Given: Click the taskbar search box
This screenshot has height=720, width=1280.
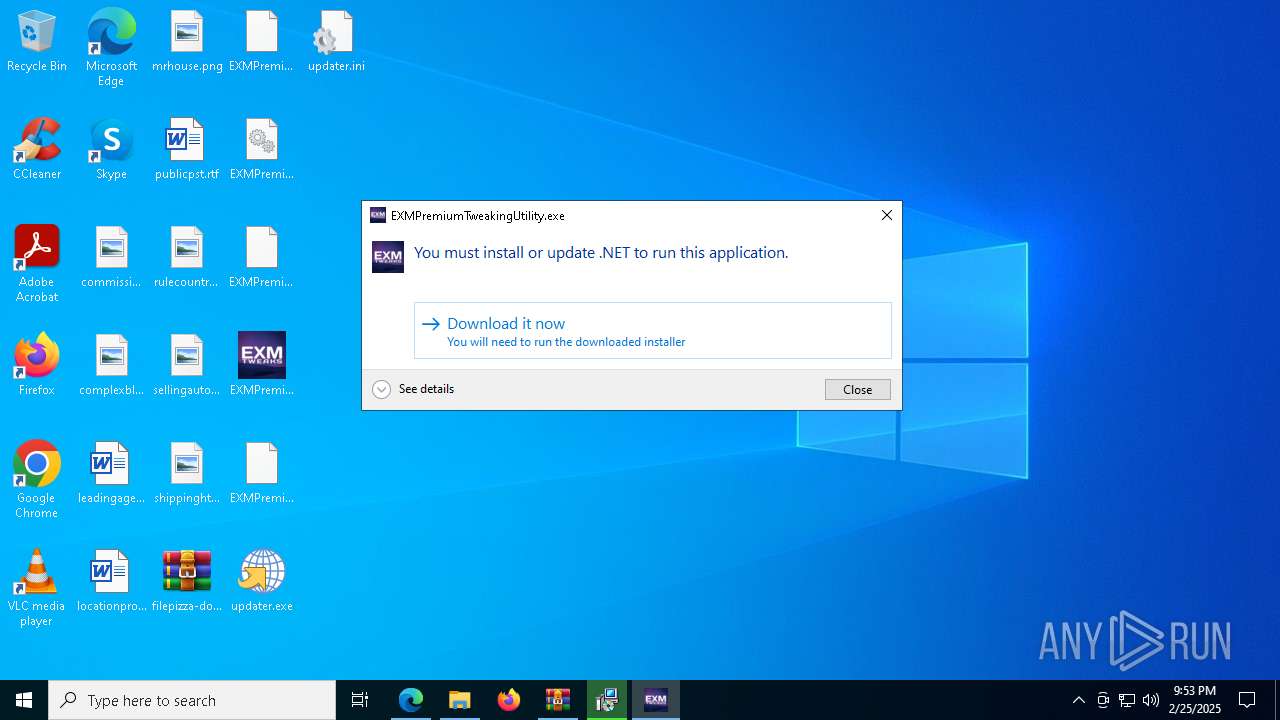Looking at the screenshot, I should [x=192, y=700].
